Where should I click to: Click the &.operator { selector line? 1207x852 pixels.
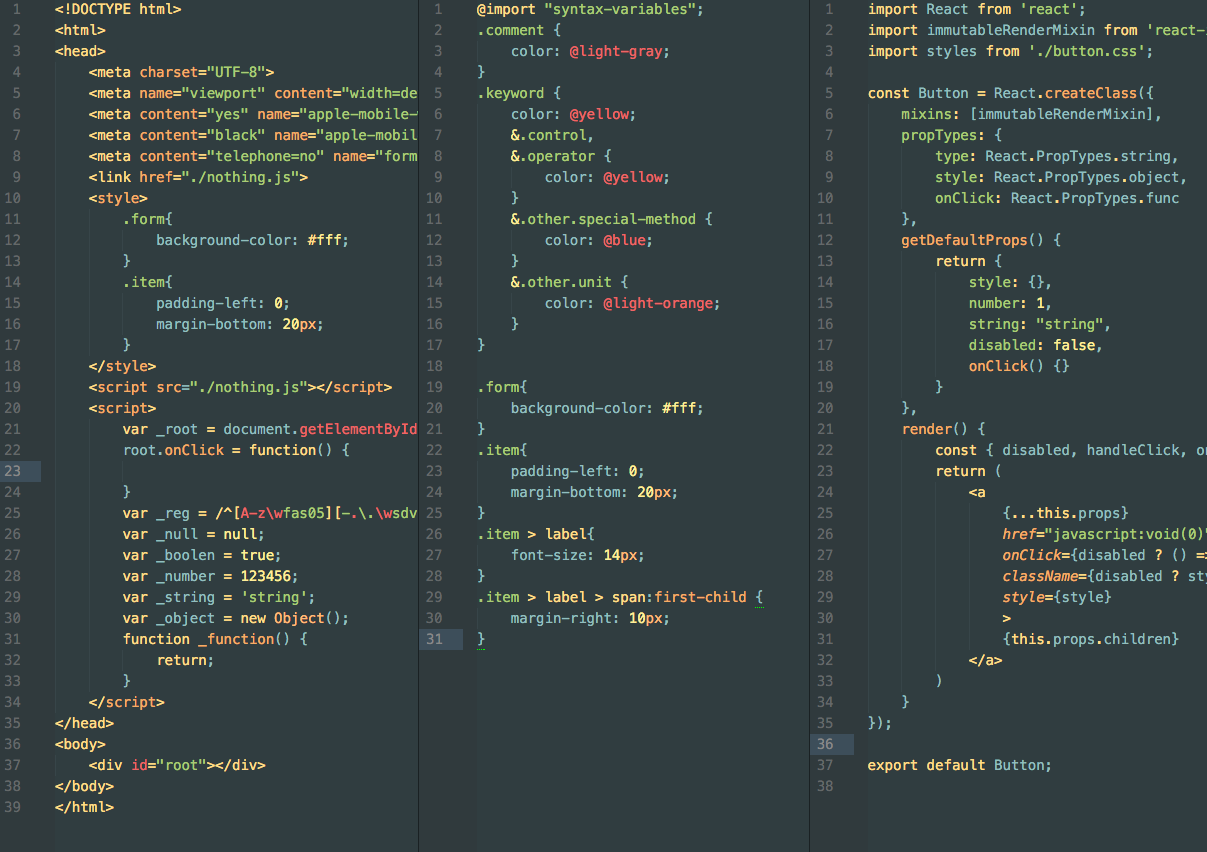click(x=561, y=156)
